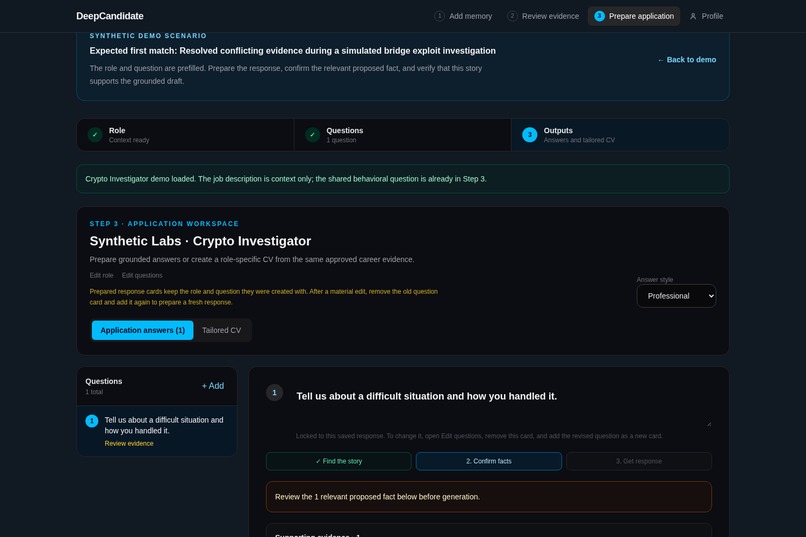Open the Outputs step in progress bar
This screenshot has height=537, width=806.
pyautogui.click(x=620, y=135)
